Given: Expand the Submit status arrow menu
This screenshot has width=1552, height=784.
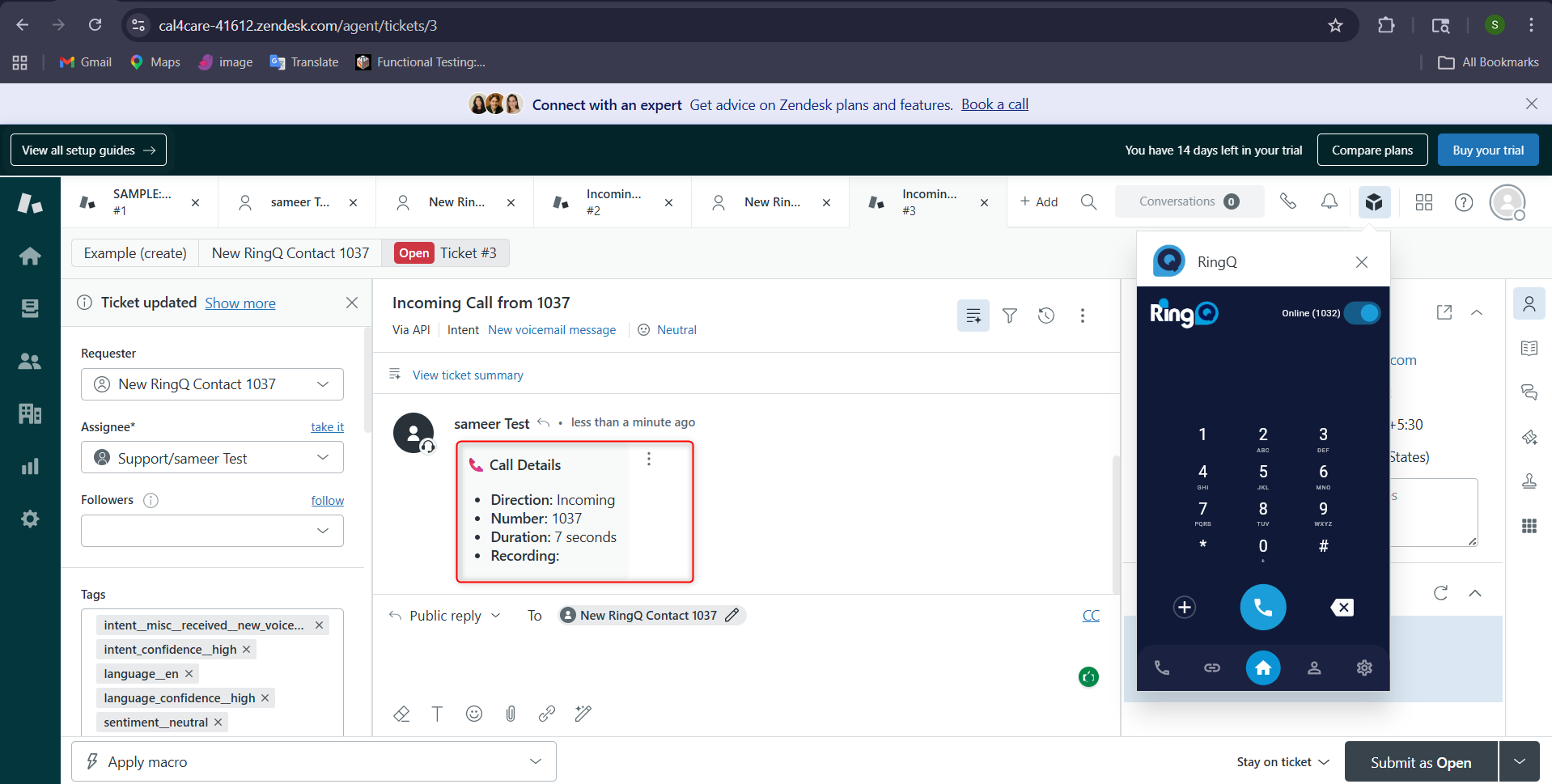Looking at the screenshot, I should point(1520,762).
